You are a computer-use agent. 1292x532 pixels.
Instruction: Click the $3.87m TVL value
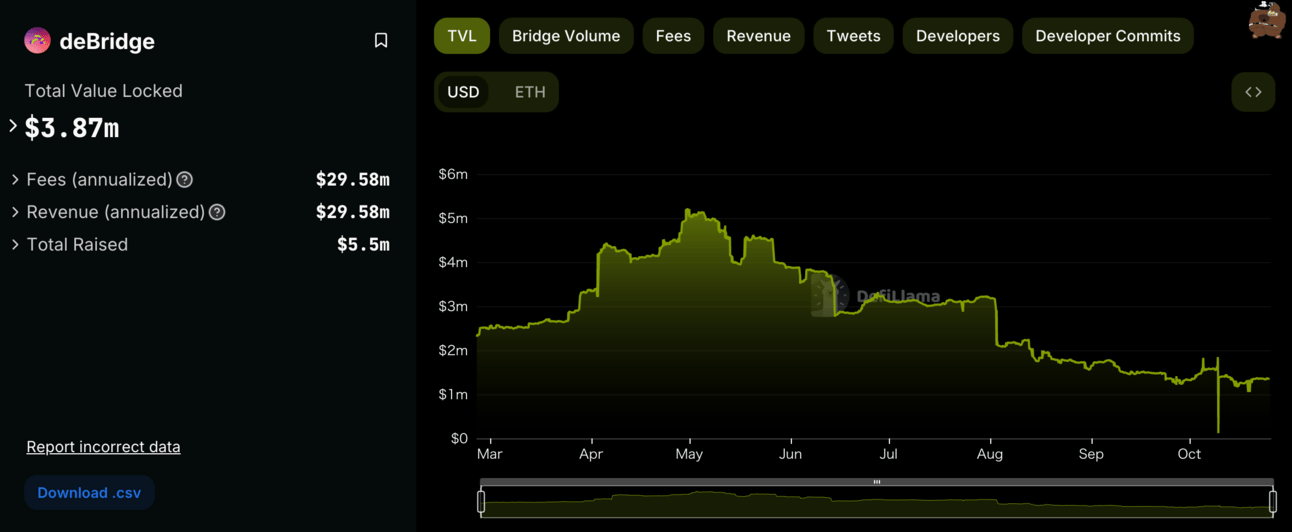click(x=72, y=128)
